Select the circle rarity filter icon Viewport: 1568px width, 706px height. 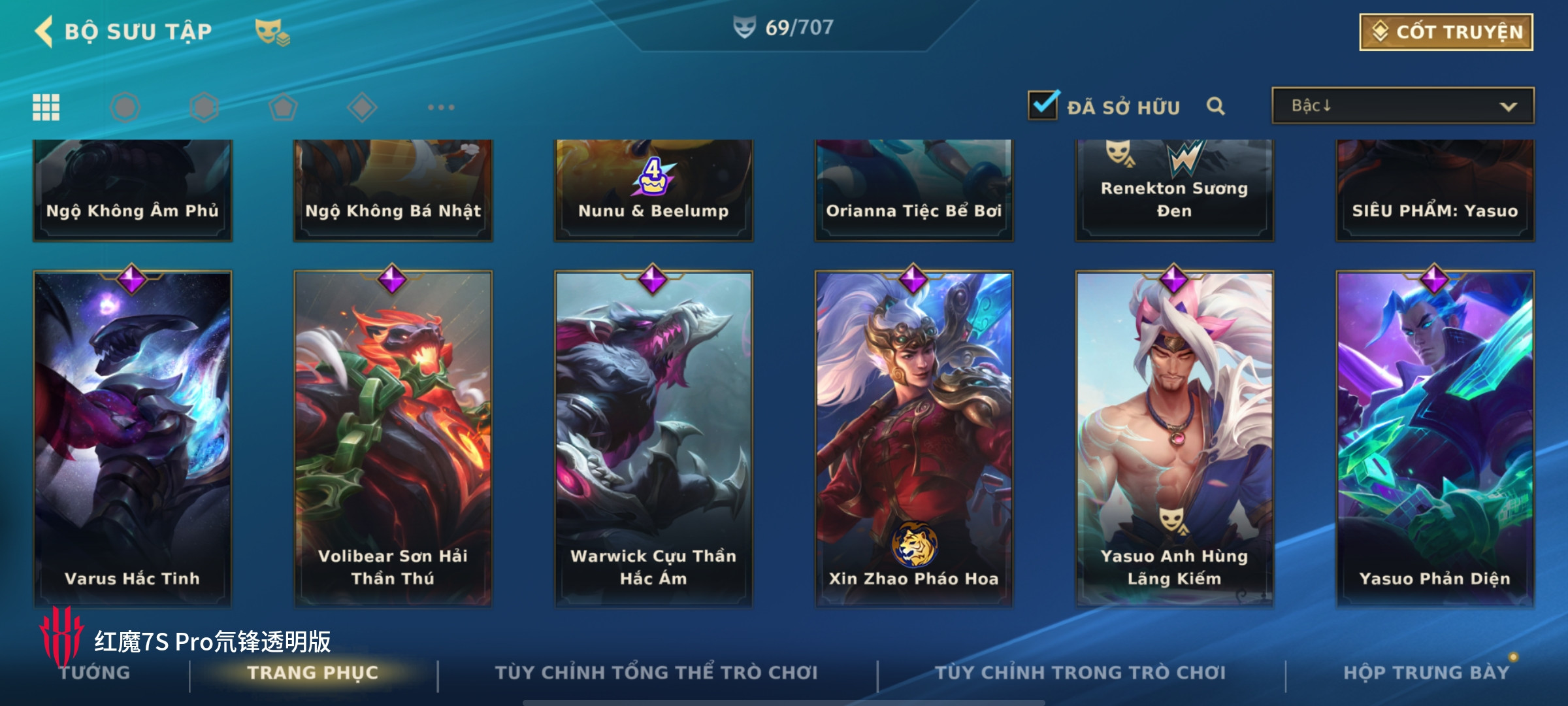tap(125, 107)
